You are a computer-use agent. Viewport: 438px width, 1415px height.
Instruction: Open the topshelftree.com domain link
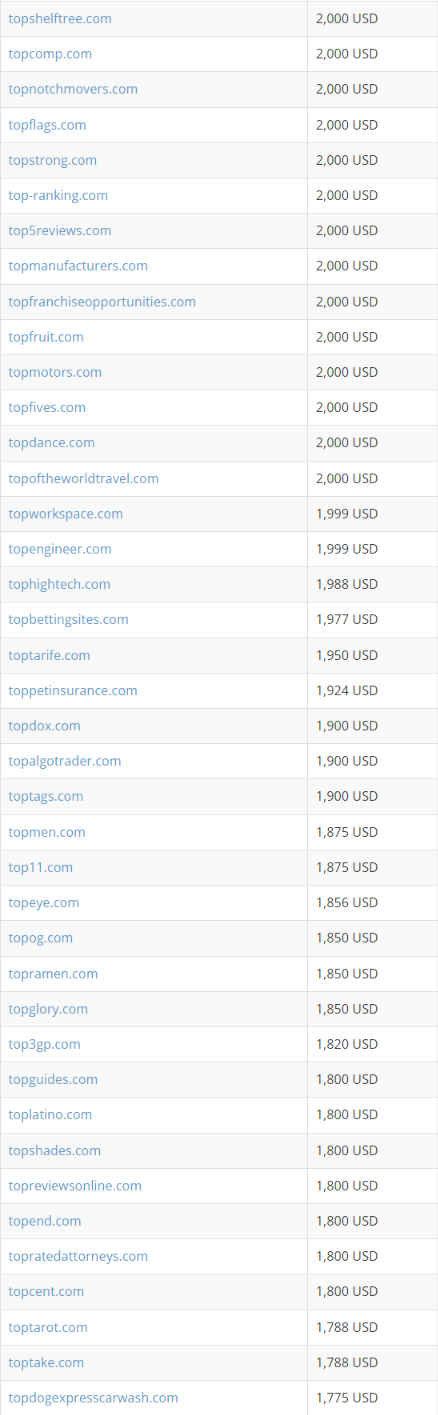click(x=60, y=18)
